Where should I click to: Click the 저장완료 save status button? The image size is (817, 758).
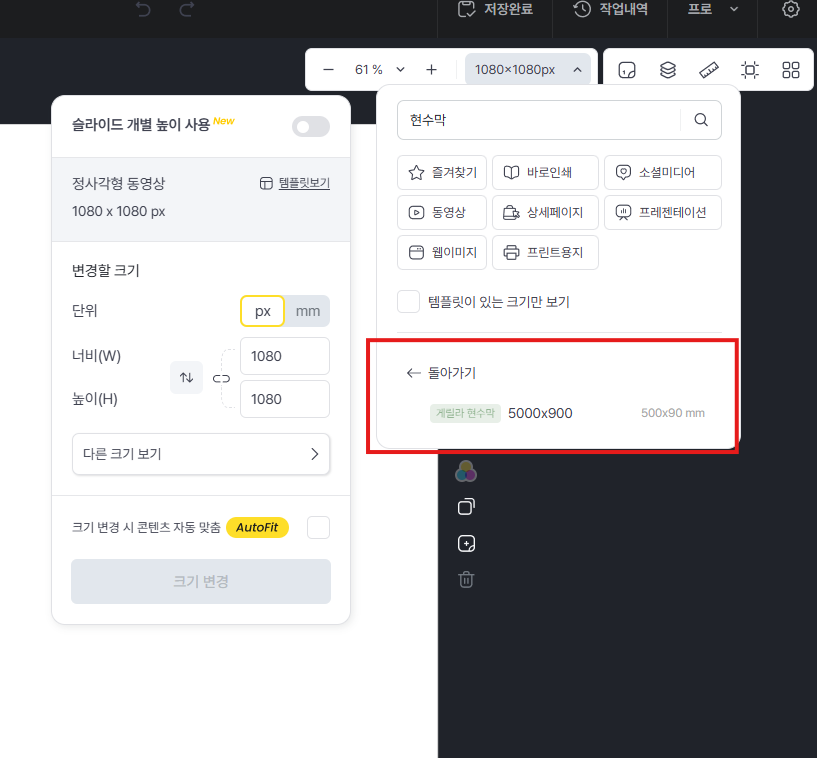(495, 9)
